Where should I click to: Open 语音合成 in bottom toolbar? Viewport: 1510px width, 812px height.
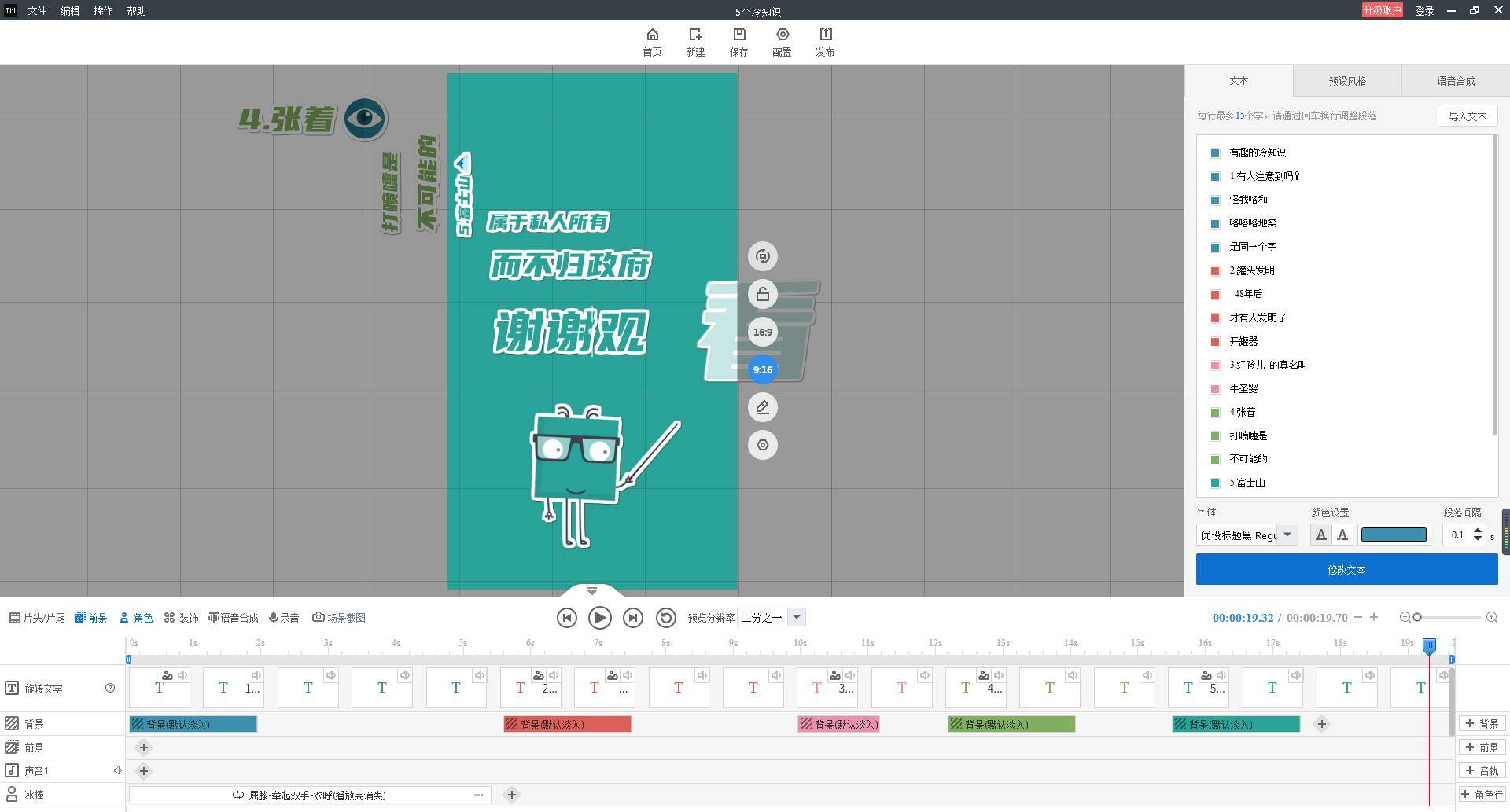pos(233,618)
